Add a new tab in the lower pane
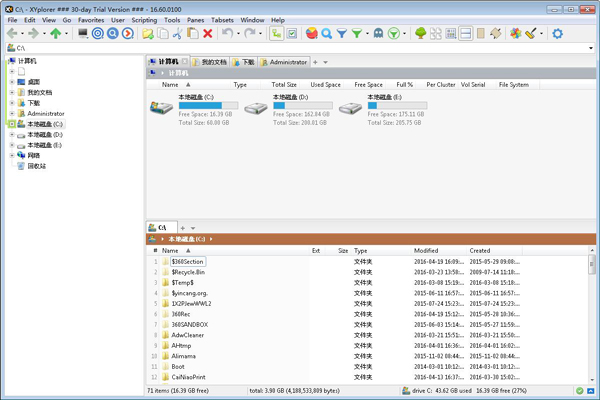This screenshot has height=400, width=600. pyautogui.click(x=183, y=228)
